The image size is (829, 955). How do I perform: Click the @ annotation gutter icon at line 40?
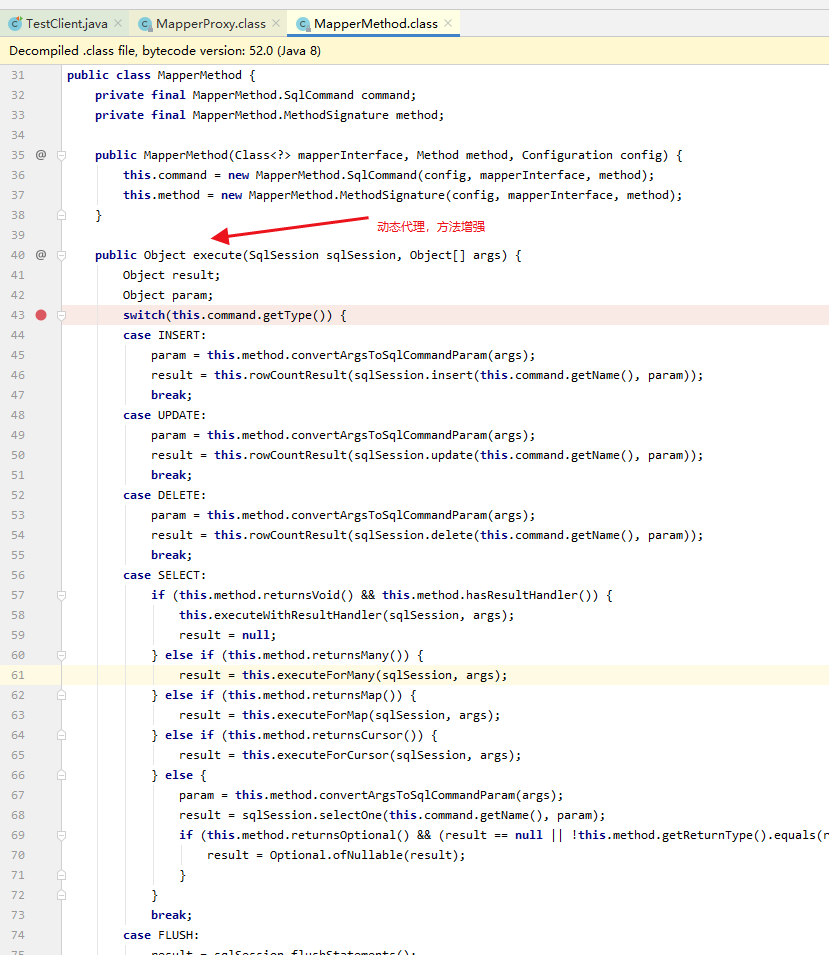[x=40, y=255]
